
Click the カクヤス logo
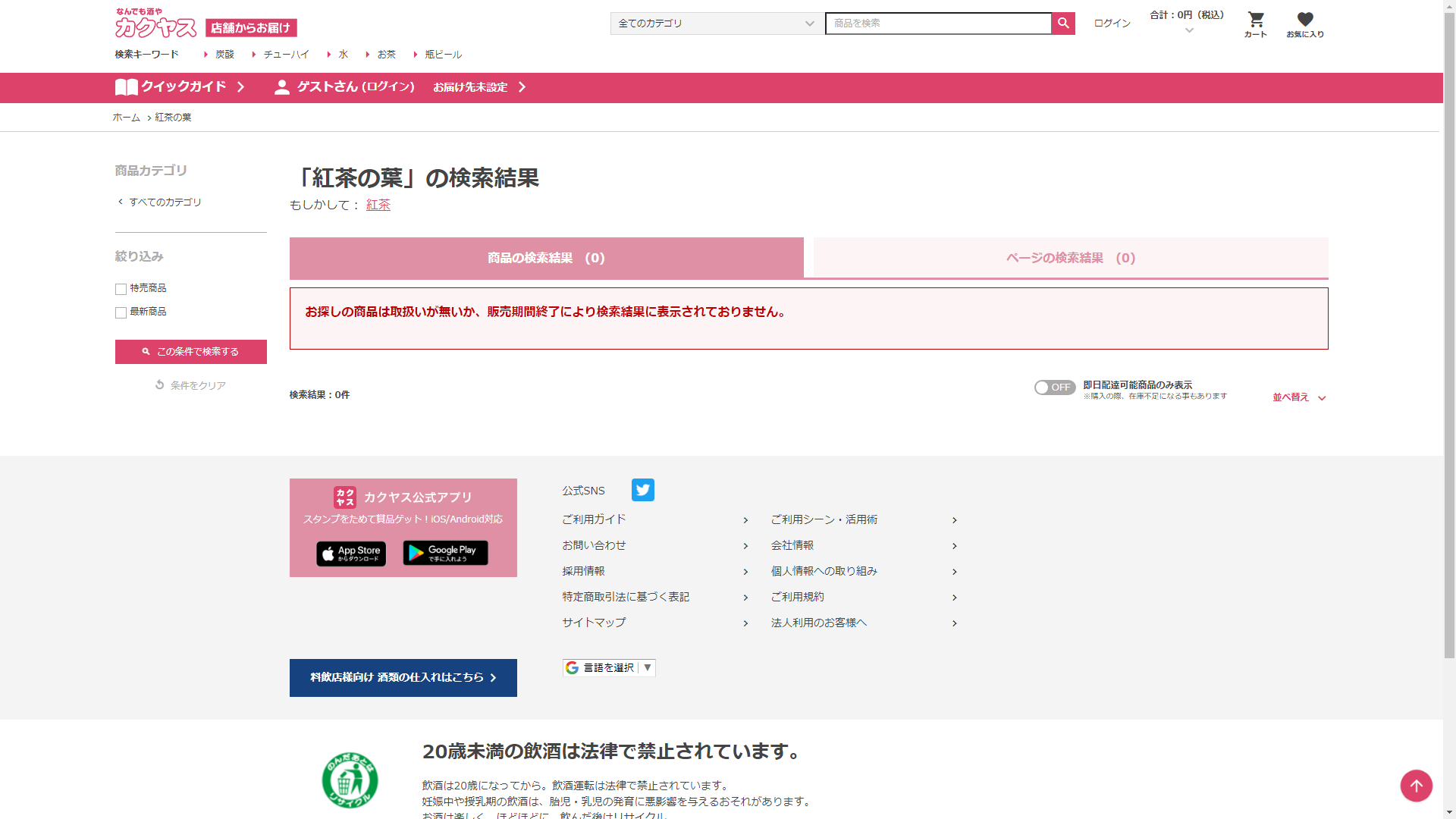tap(156, 26)
